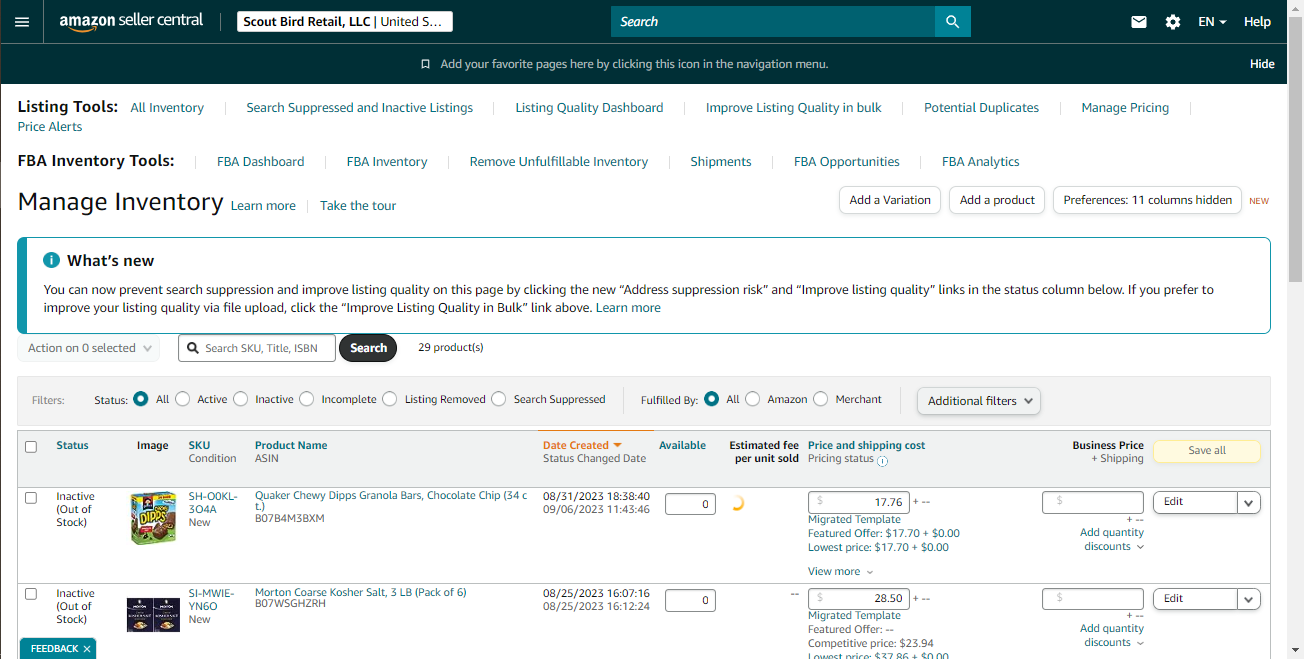1304x659 pixels.
Task: Click Hide in the favorites bar
Action: point(1262,64)
